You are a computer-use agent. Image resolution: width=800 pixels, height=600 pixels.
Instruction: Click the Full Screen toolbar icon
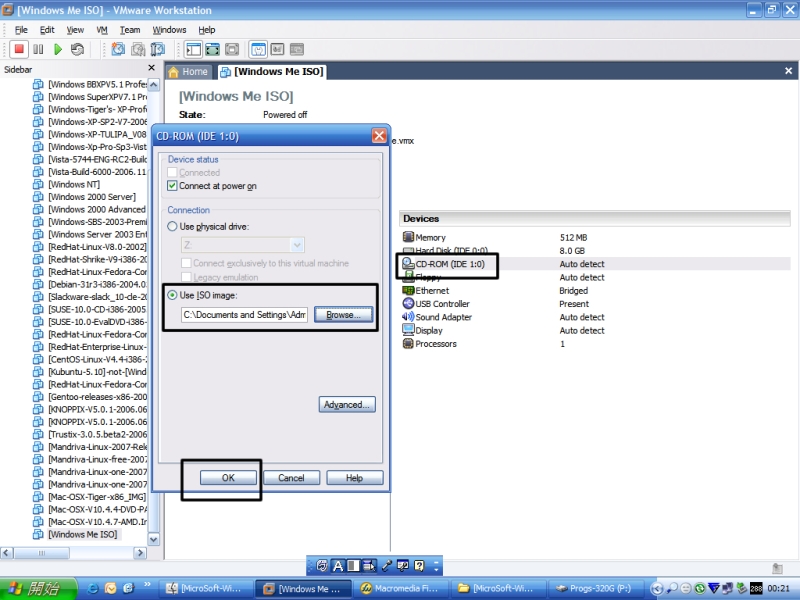point(232,49)
